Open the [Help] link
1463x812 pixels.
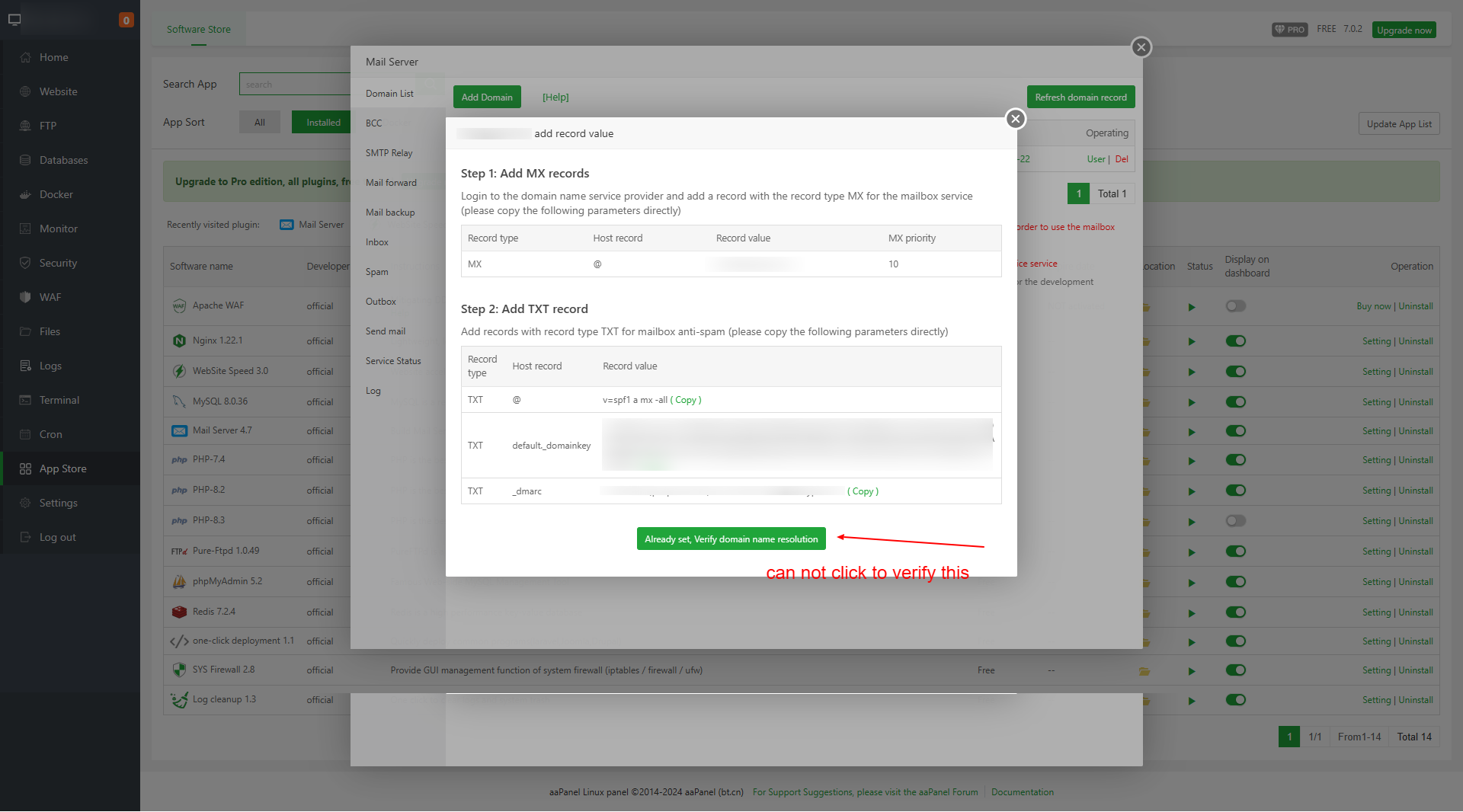555,98
